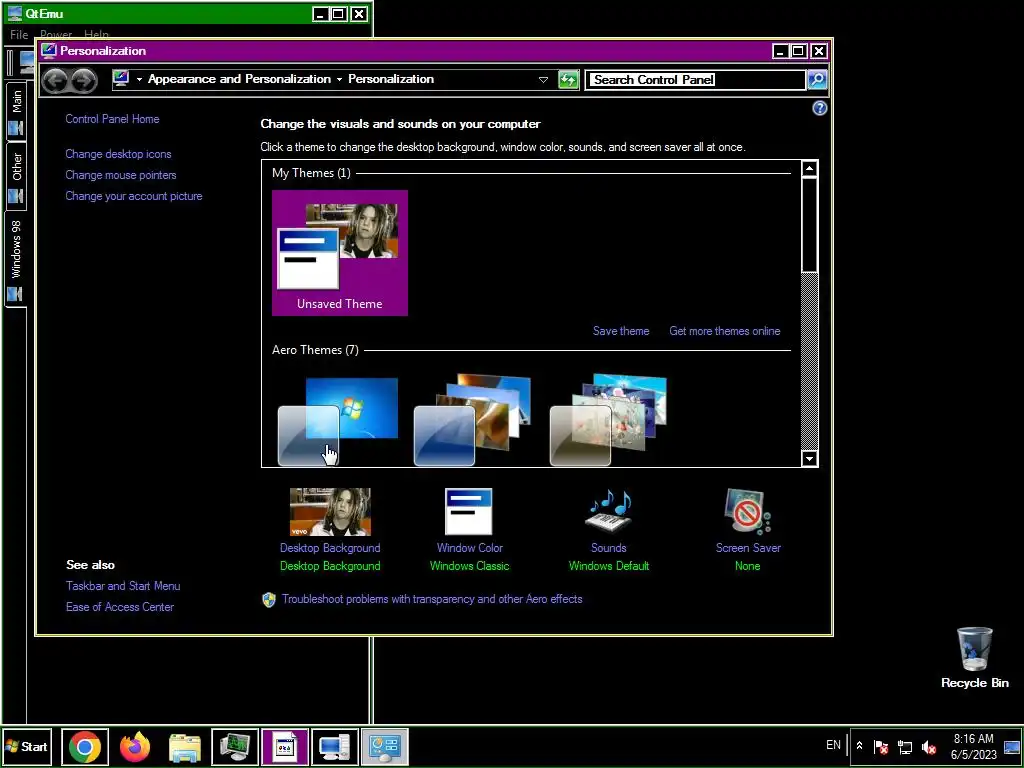Click the network tray icon
Image resolution: width=1024 pixels, height=768 pixels.
[x=905, y=746]
